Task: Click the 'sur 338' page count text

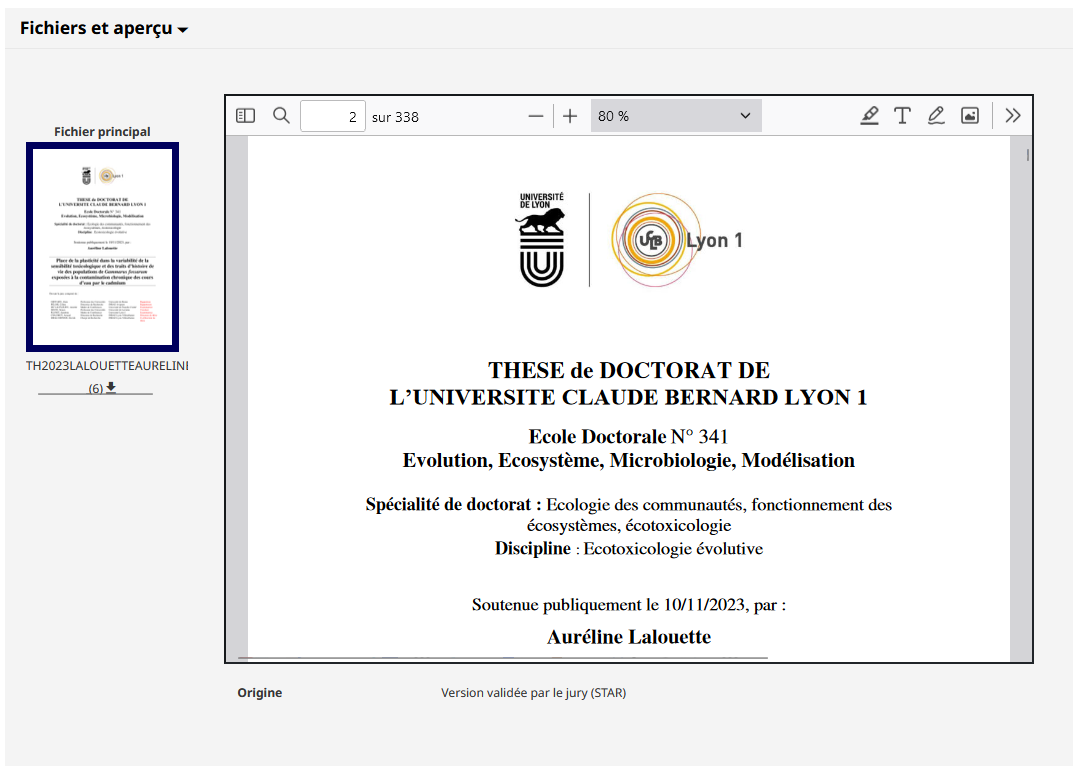Action: click(395, 117)
